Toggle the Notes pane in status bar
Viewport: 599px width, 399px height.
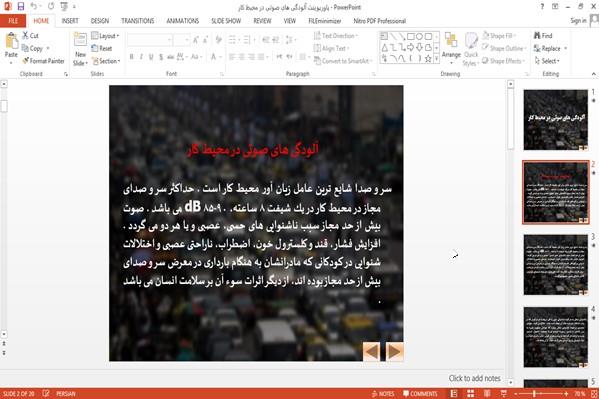click(x=383, y=394)
